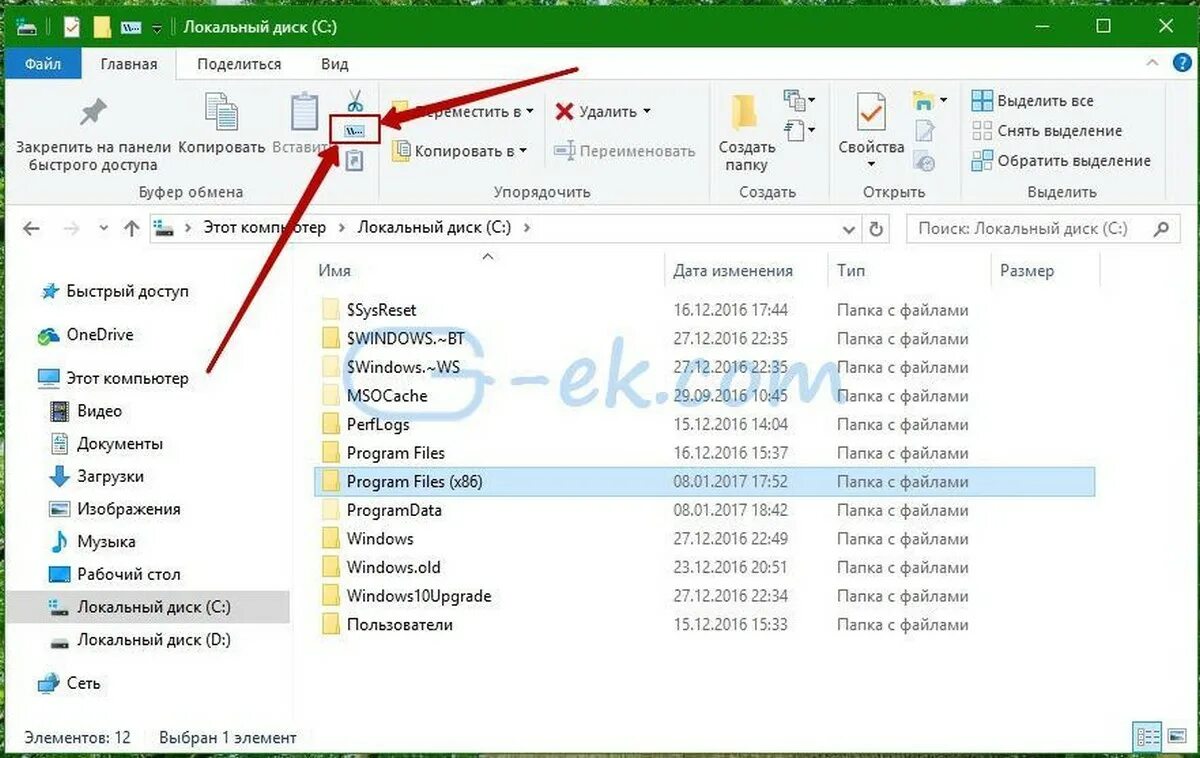1200x758 pixels.
Task: Click the search magnifier icon
Action: point(1161,228)
